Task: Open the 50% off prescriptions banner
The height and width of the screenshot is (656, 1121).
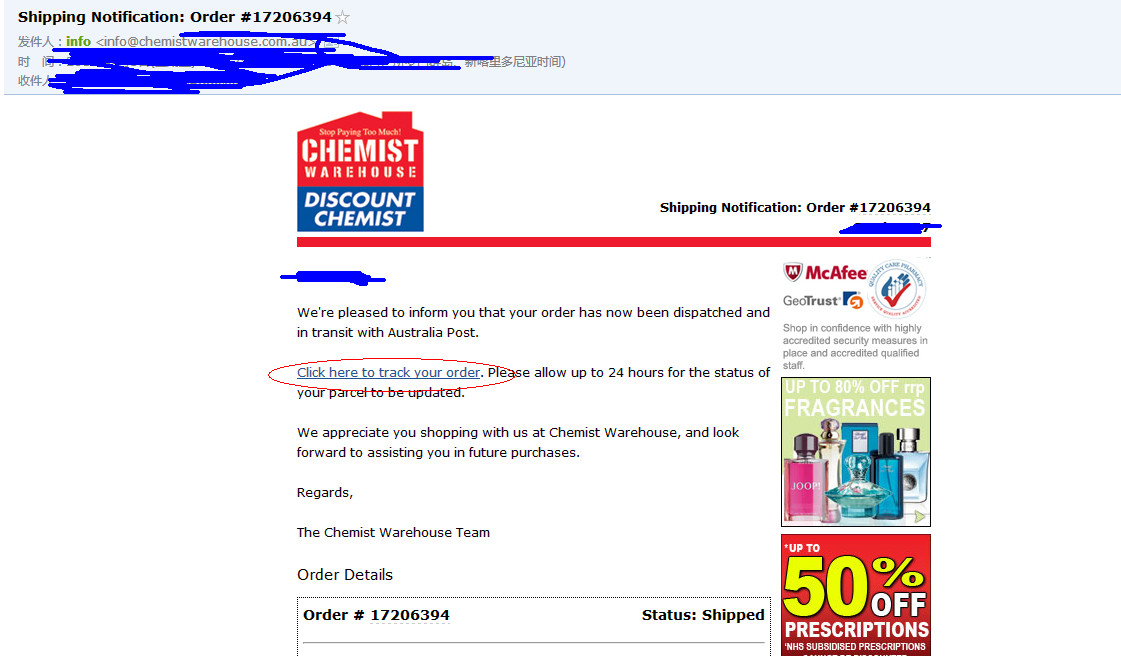Action: [x=856, y=595]
